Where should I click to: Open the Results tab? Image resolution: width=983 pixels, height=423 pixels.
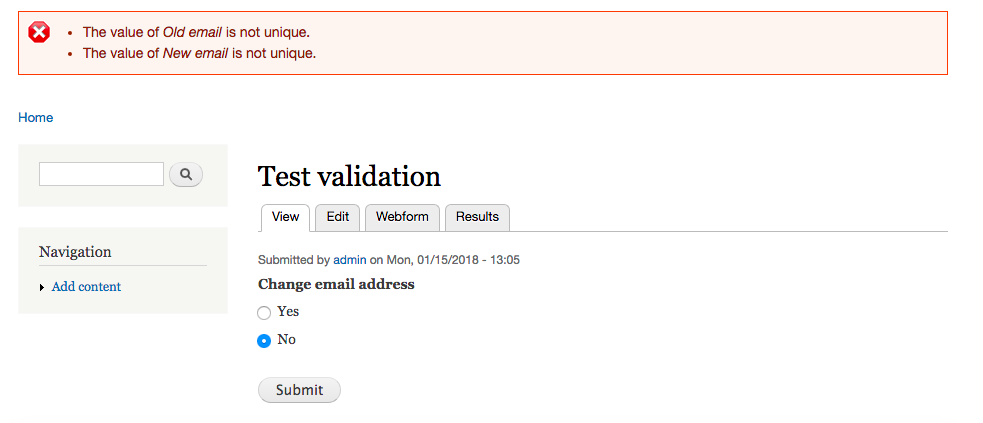tap(477, 217)
